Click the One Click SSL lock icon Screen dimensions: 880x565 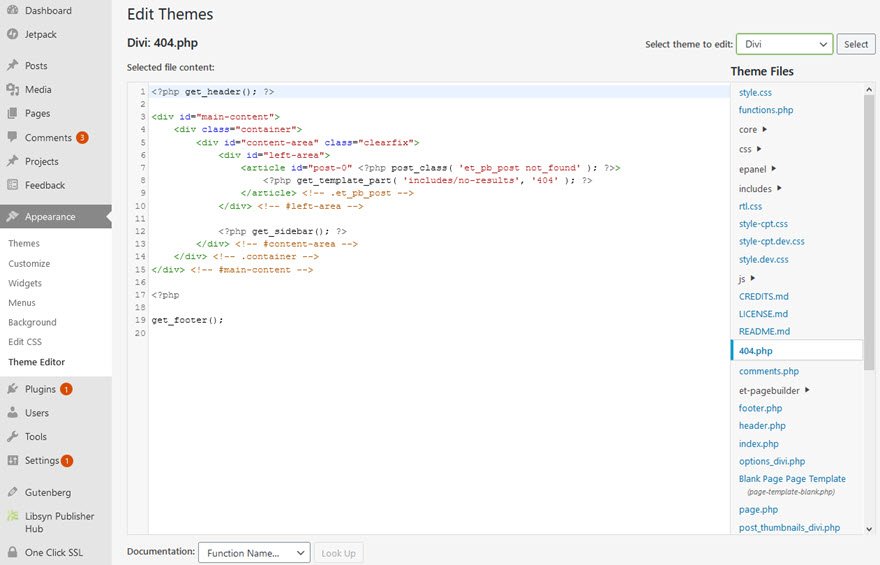(13, 552)
